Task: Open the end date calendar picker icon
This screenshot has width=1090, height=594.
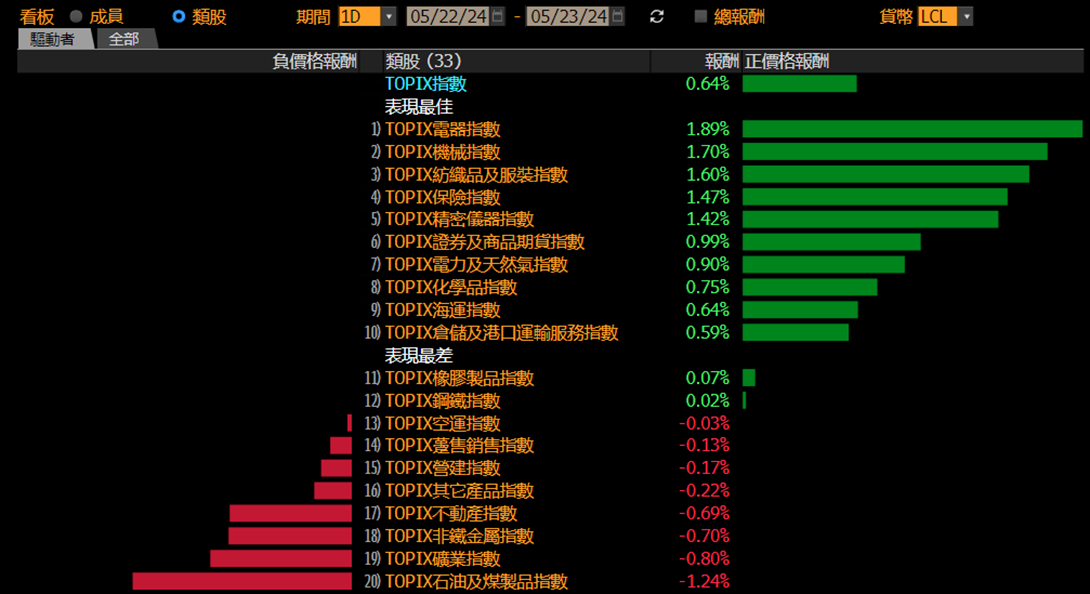Action: (x=617, y=16)
